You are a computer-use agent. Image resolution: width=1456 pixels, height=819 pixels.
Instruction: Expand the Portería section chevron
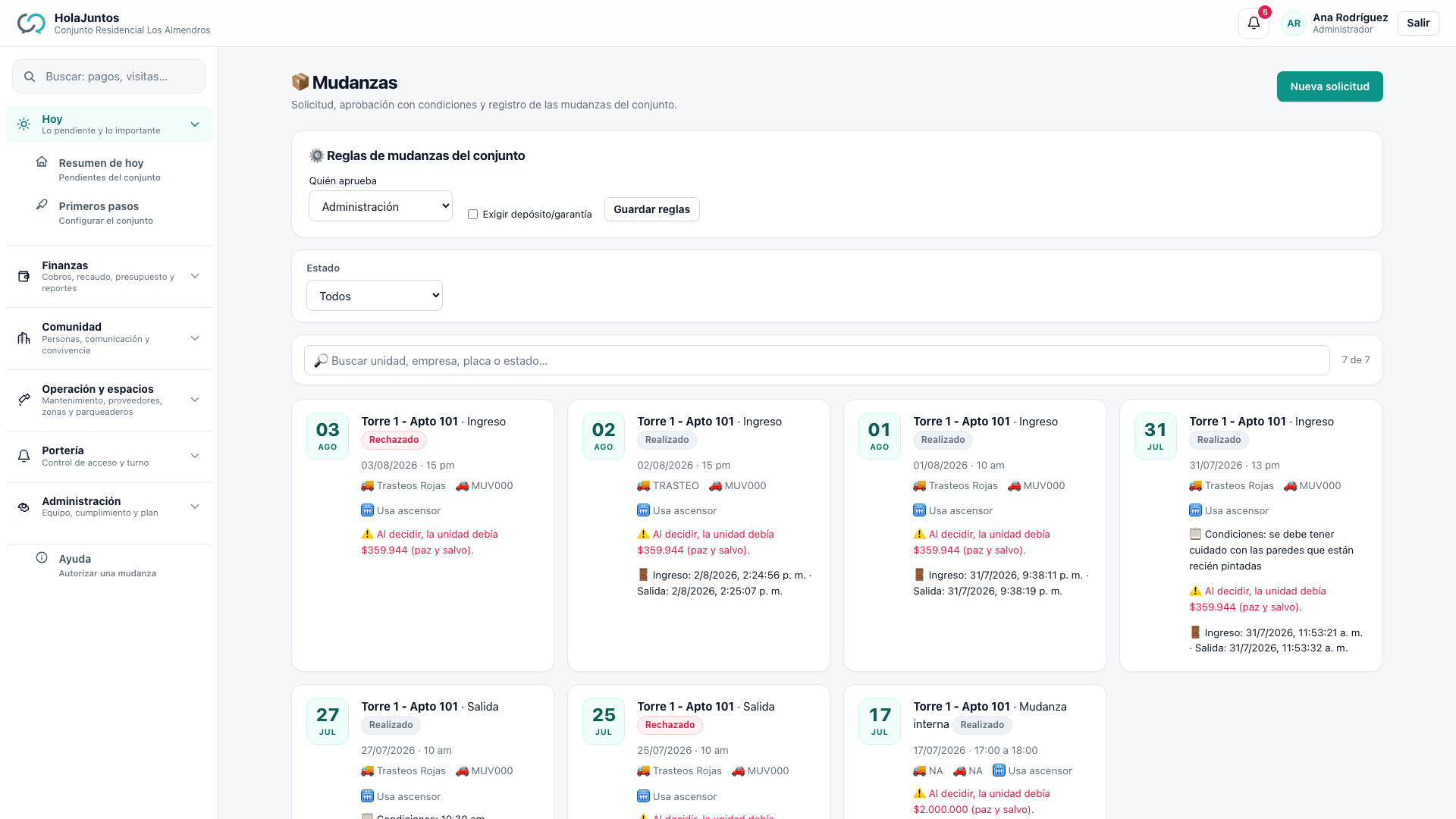195,456
